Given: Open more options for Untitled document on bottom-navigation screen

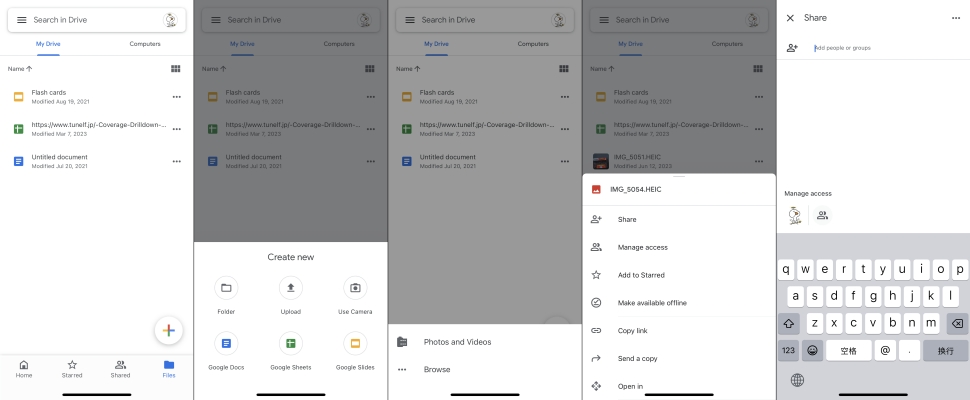Looking at the screenshot, I should [176, 161].
